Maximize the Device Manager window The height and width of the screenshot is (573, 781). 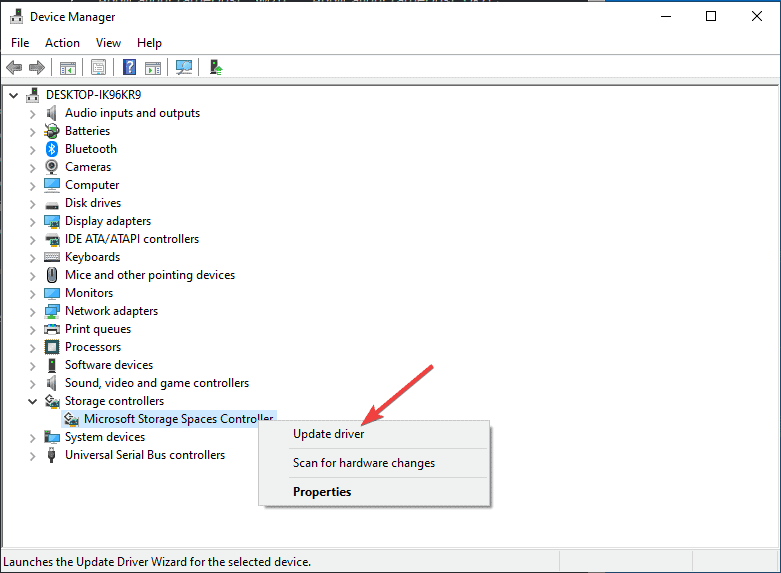pyautogui.click(x=711, y=16)
